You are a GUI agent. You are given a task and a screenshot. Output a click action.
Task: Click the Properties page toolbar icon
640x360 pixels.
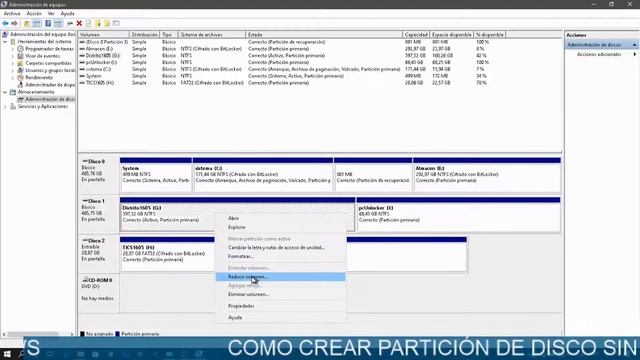click(88, 24)
